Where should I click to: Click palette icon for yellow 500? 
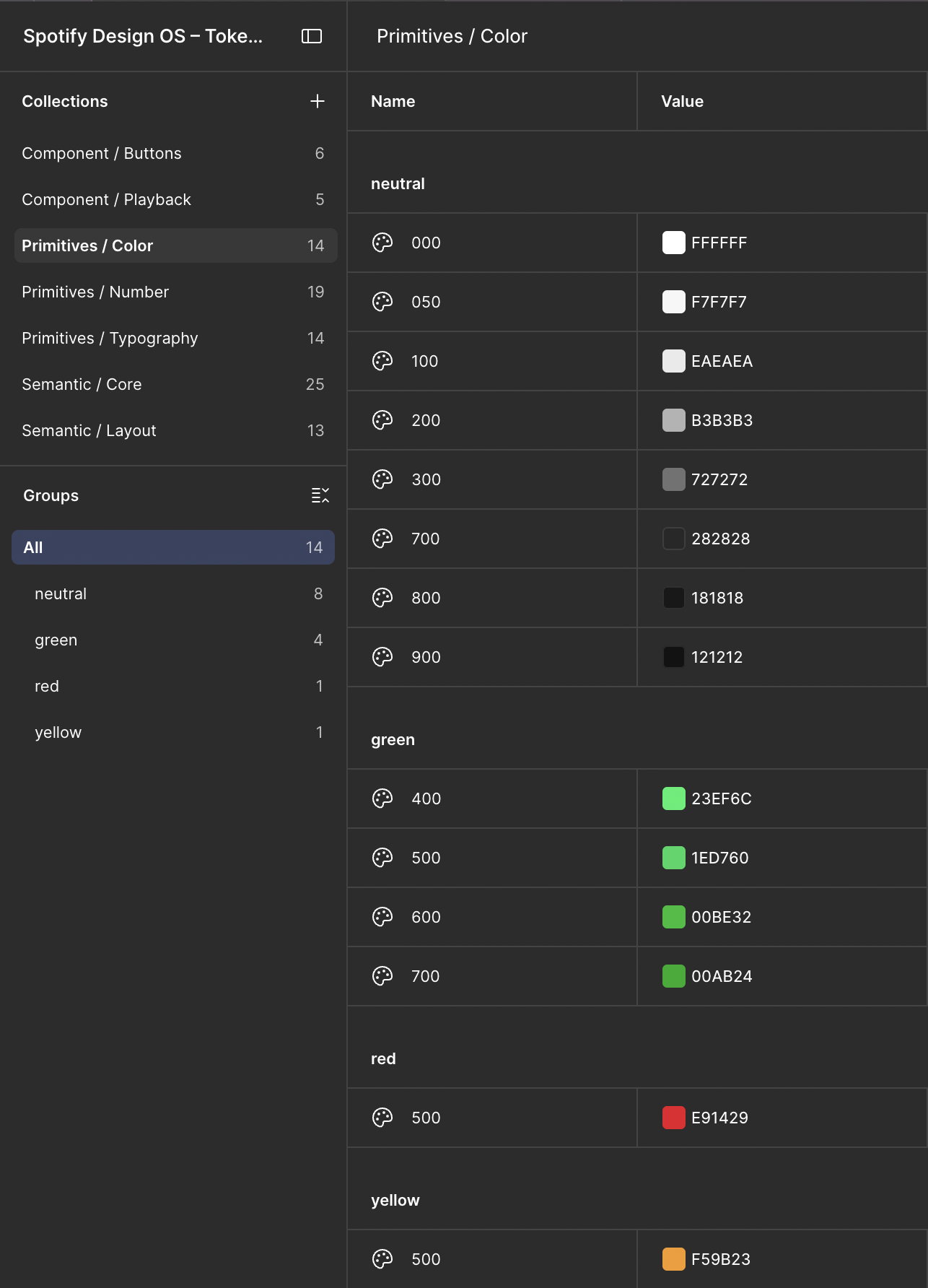(382, 1259)
